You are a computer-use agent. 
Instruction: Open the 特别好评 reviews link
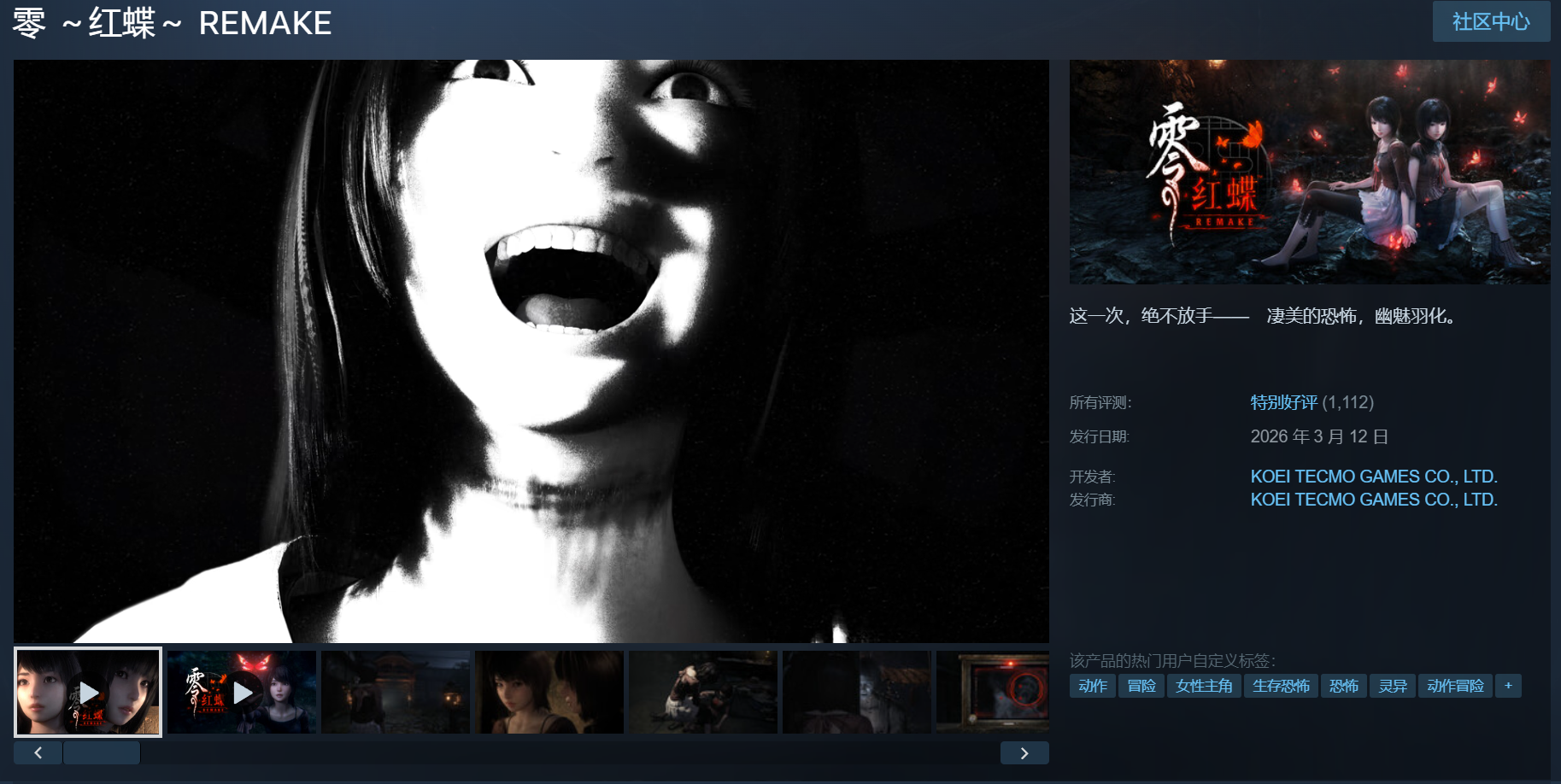click(1283, 402)
